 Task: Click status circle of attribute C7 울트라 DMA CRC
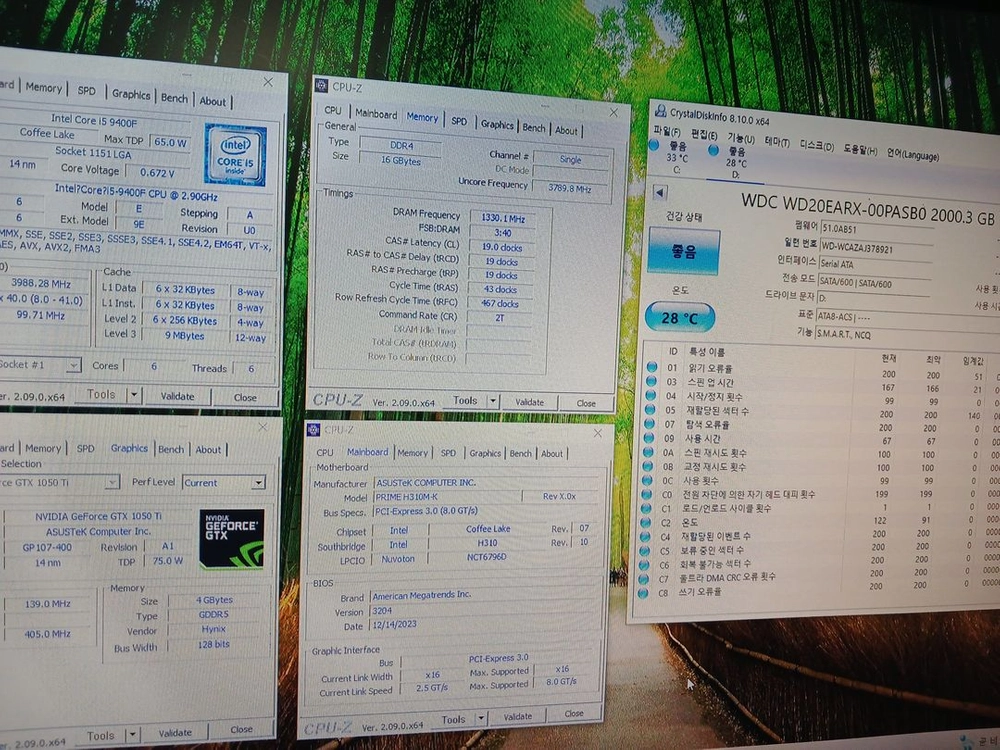coord(644,578)
